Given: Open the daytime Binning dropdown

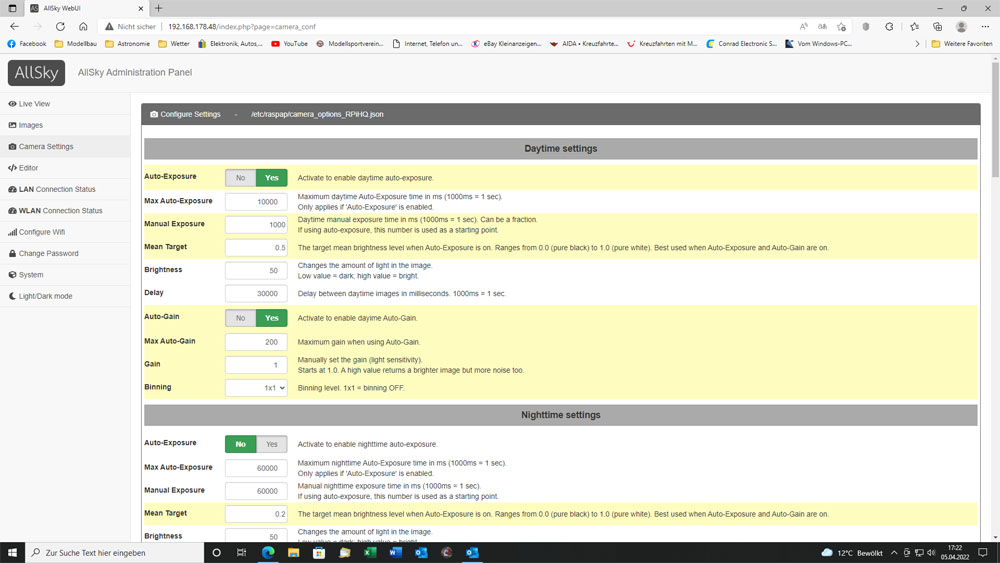Looking at the screenshot, I should point(256,388).
